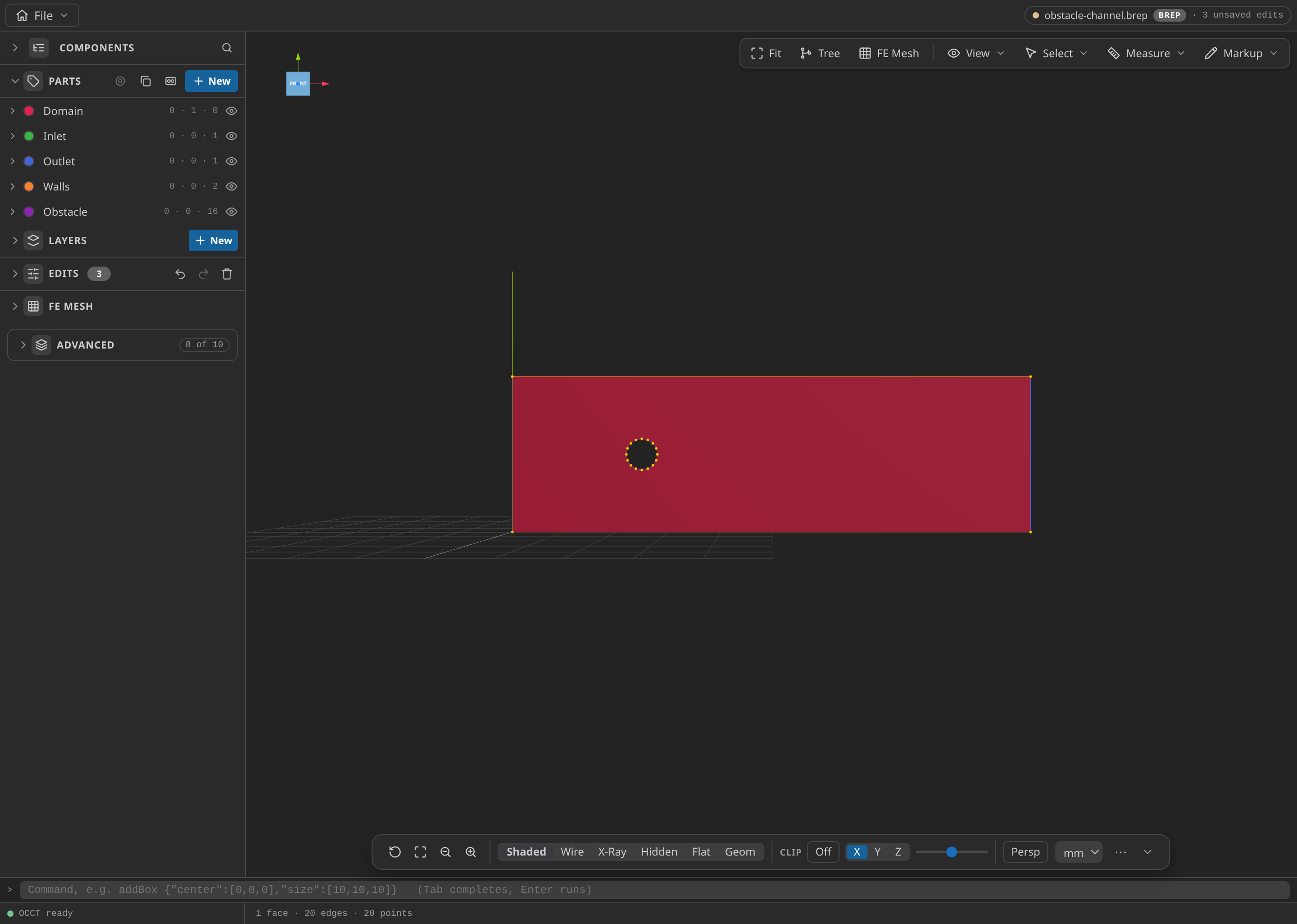1297x924 pixels.
Task: Expand the Advanced section
Action: click(x=23, y=345)
